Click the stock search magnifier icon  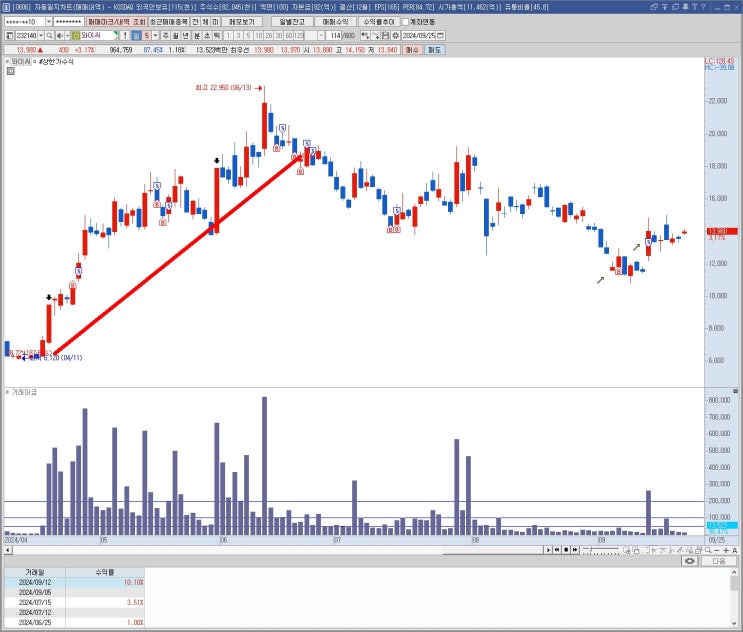[50, 36]
